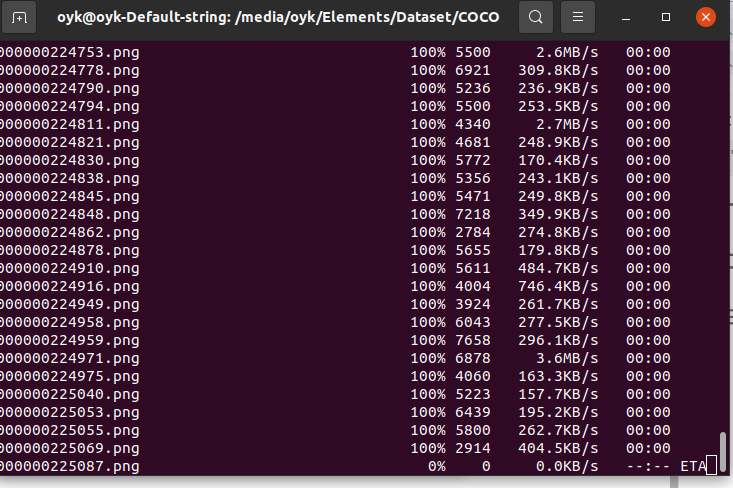Click the 0% progress value
This screenshot has height=488, width=733.
tap(437, 466)
